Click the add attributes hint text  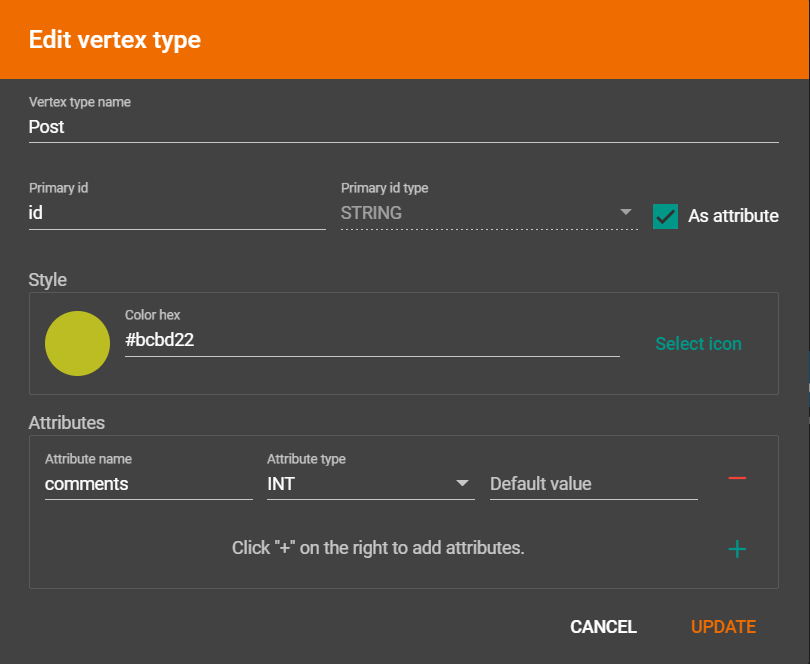[378, 548]
